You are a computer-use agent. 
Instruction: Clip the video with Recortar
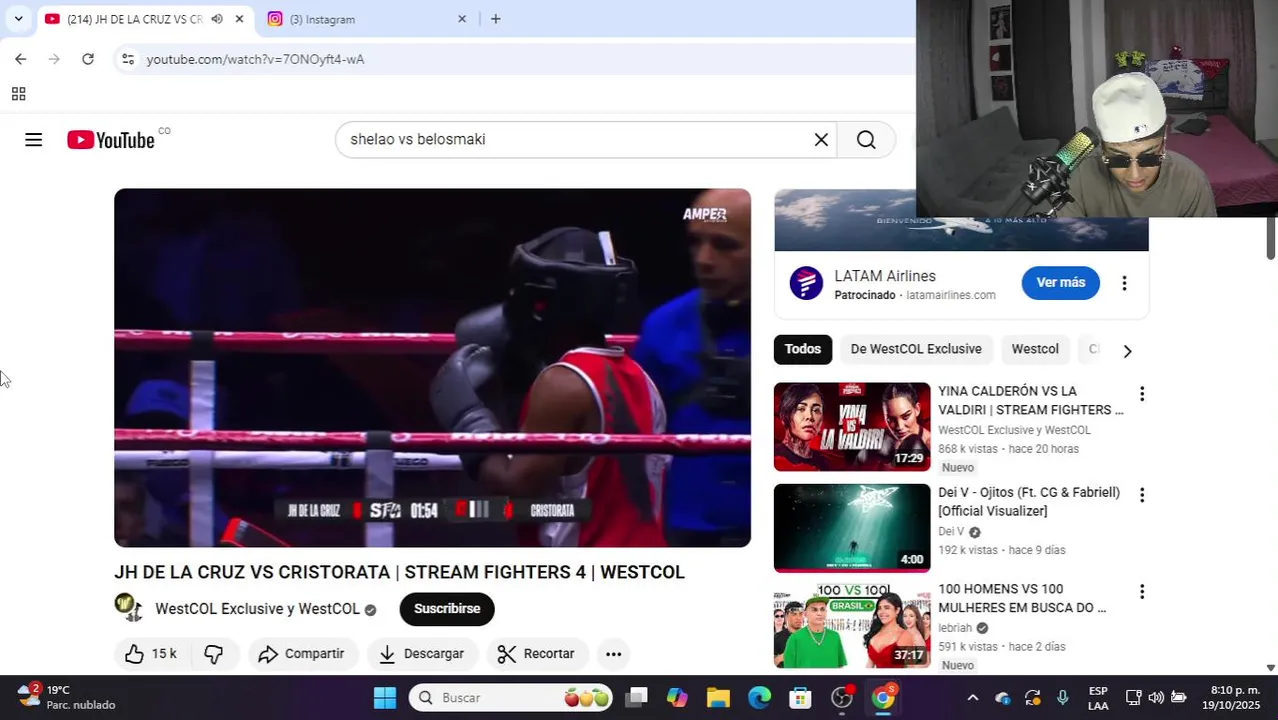pos(537,654)
